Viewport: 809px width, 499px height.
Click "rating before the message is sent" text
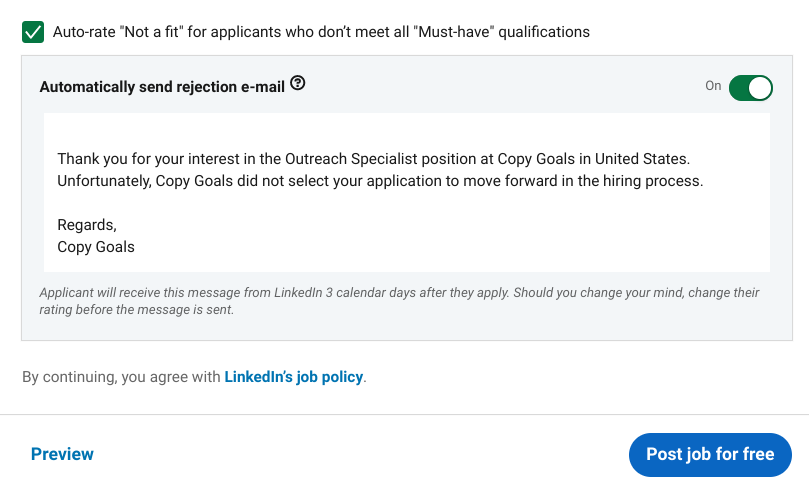click(137, 310)
